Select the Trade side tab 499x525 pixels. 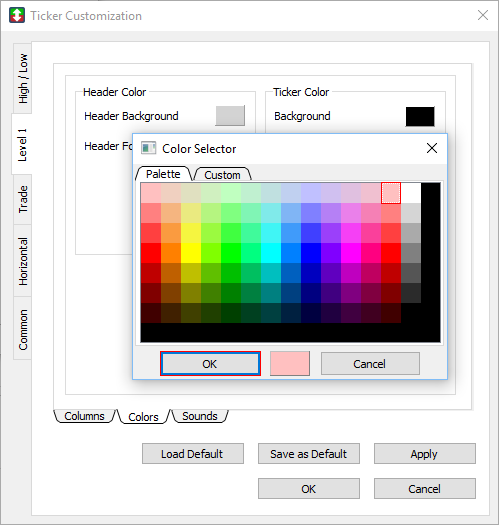point(23,200)
